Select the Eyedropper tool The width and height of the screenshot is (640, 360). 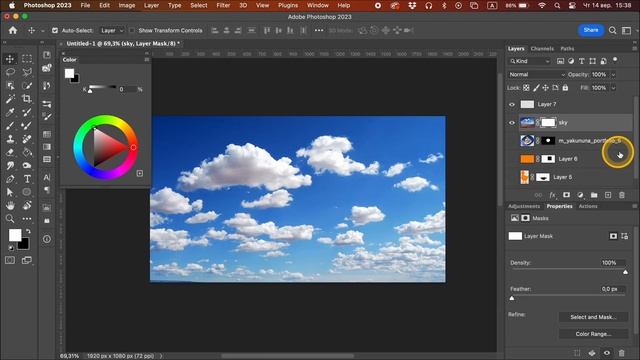(10, 112)
